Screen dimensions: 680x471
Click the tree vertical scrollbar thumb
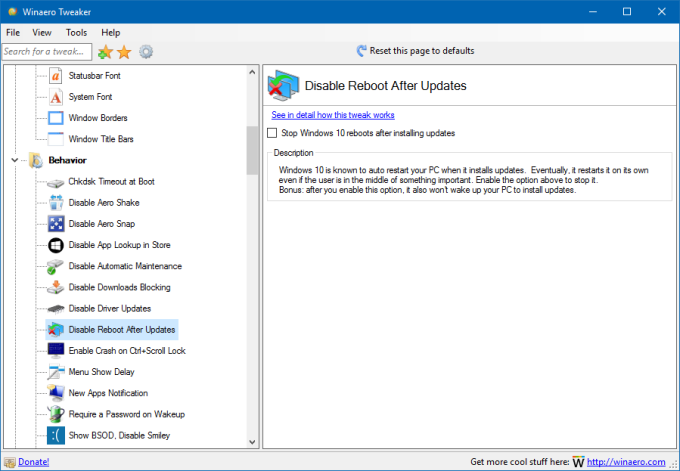click(x=252, y=150)
